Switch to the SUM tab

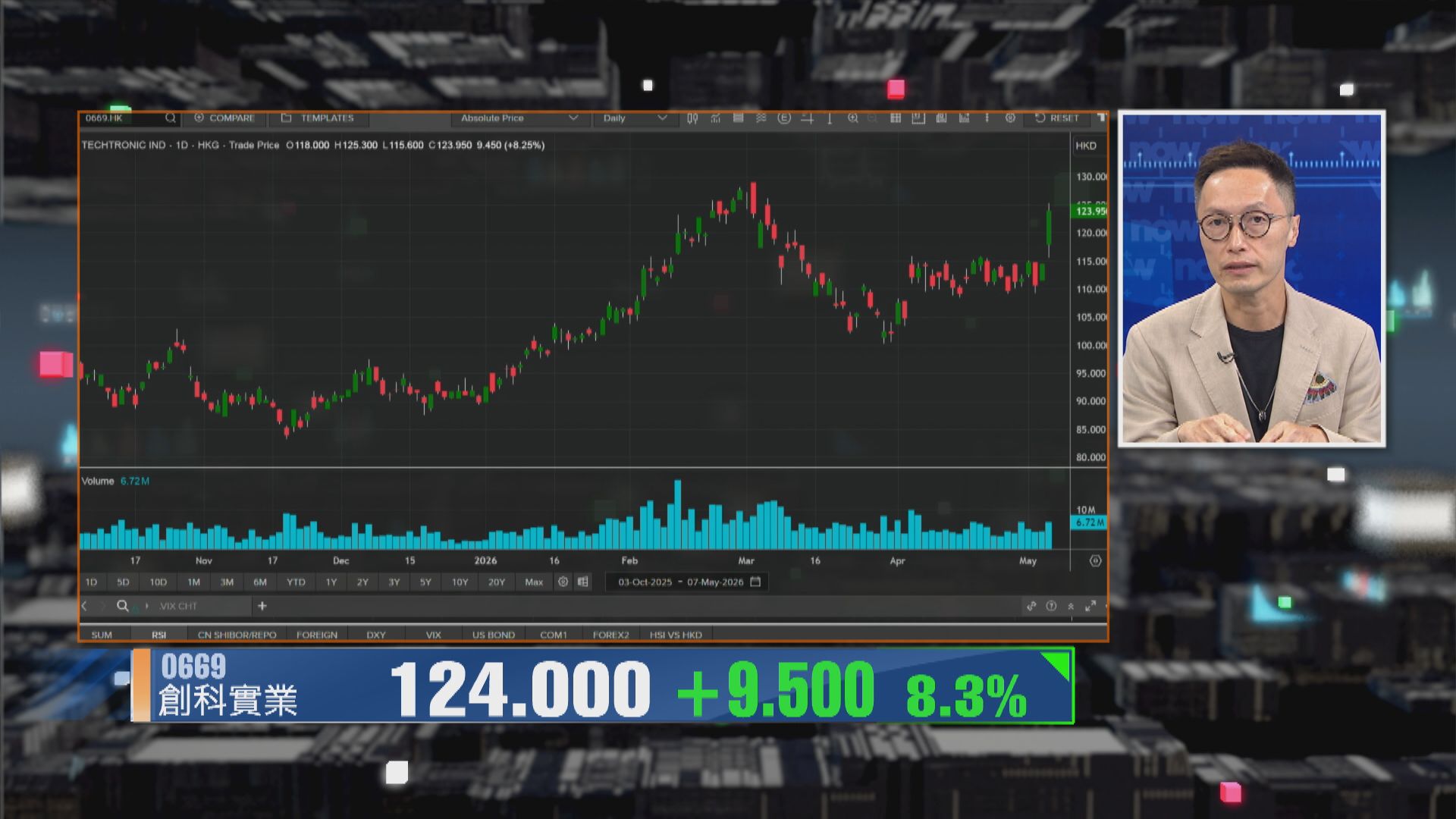click(x=102, y=635)
